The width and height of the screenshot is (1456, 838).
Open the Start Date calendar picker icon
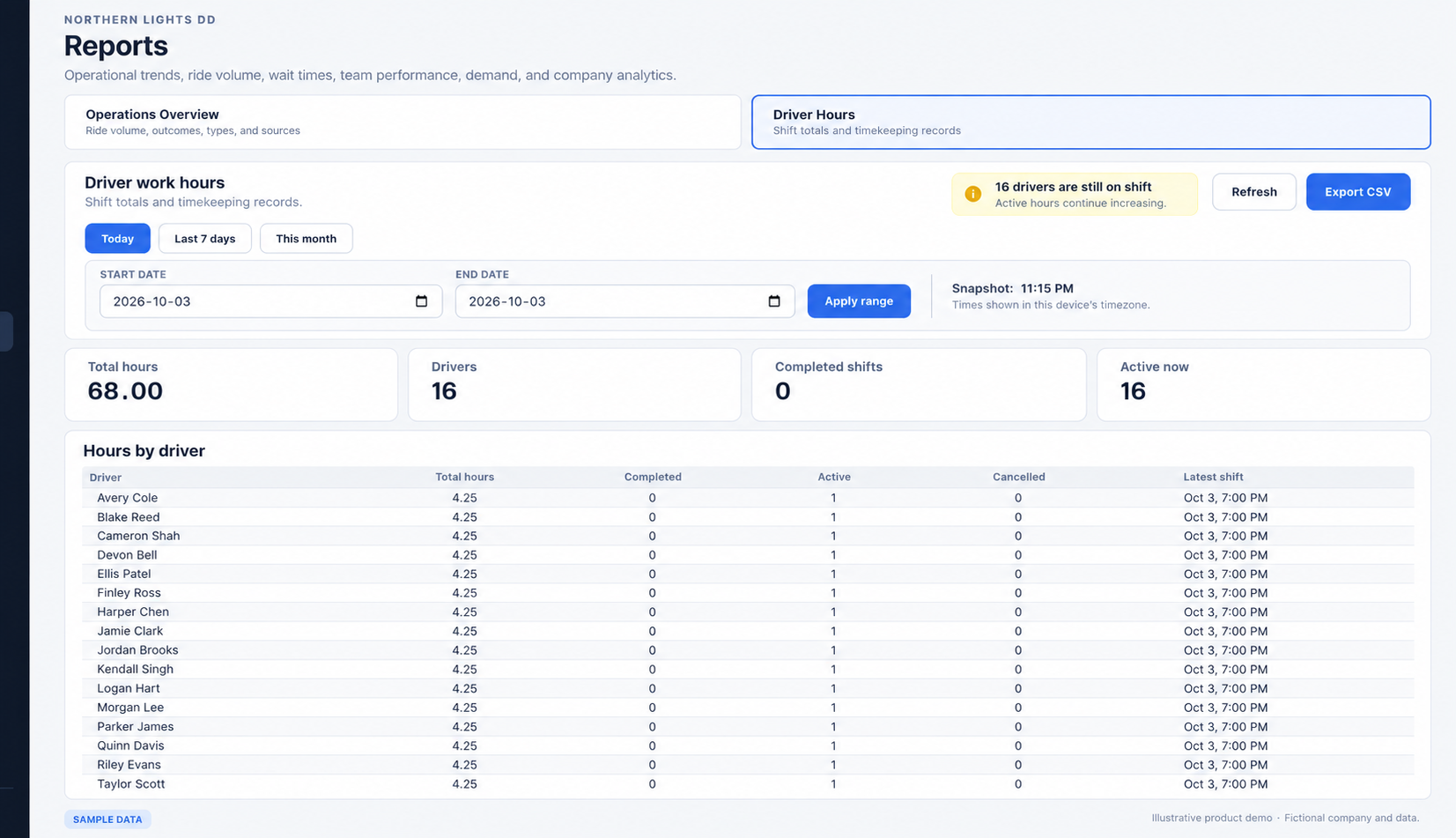tap(421, 301)
